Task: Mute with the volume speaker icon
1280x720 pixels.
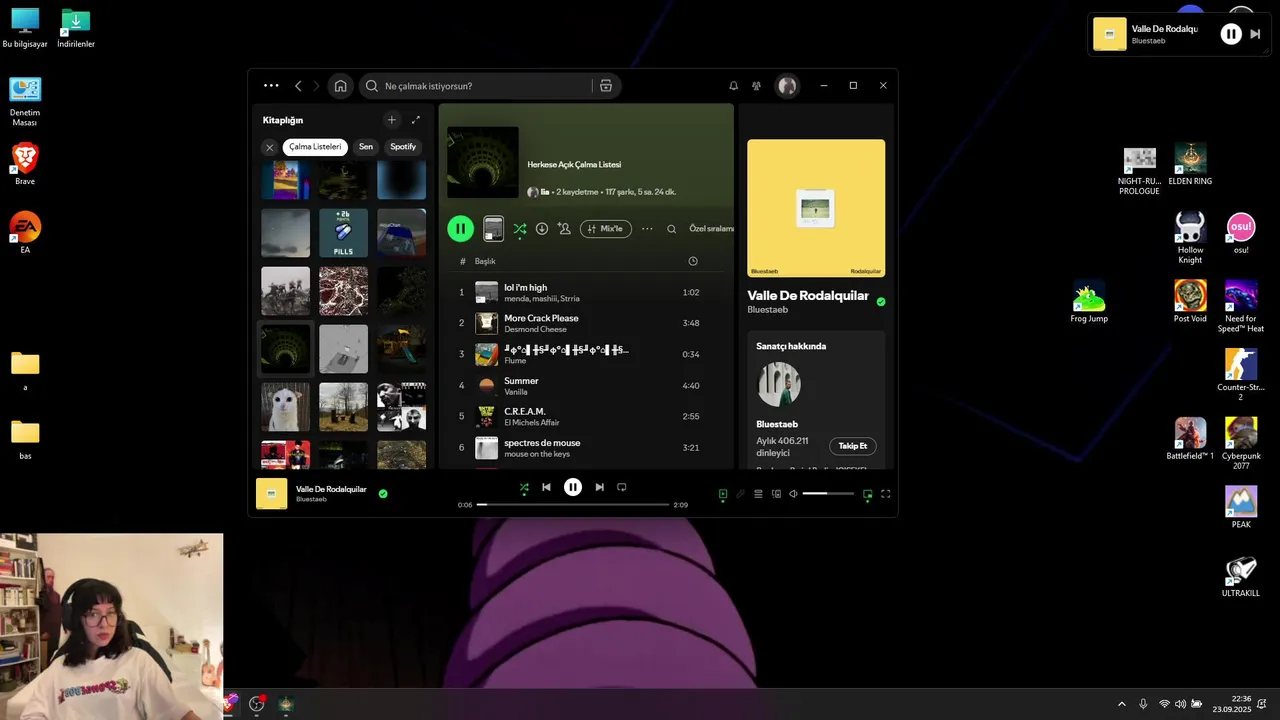Action: click(x=793, y=494)
